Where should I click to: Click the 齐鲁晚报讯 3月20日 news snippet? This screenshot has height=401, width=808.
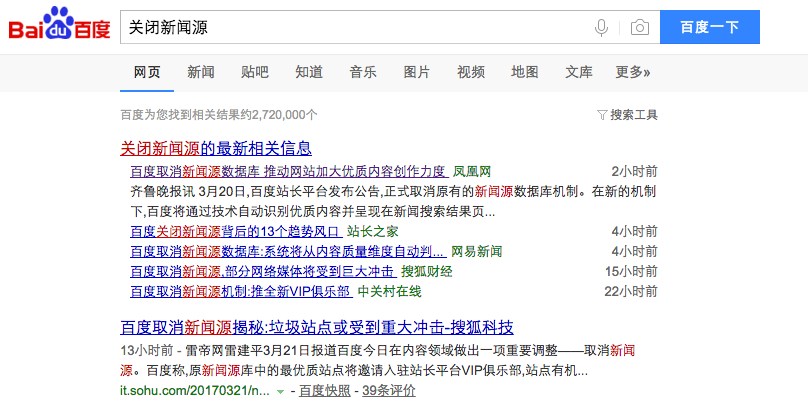click(393, 202)
